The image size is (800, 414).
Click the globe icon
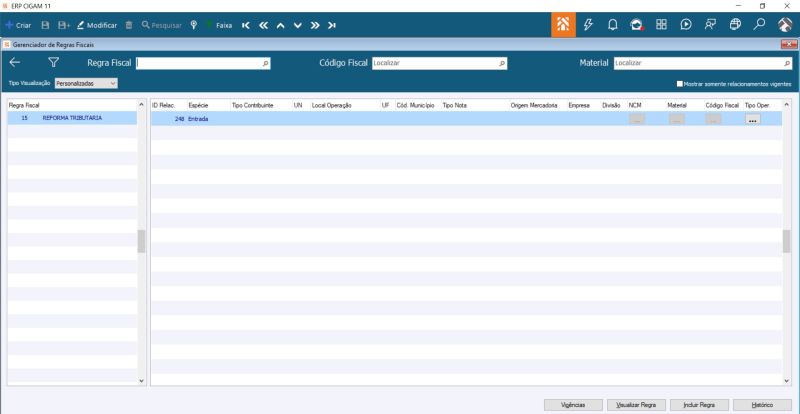coord(735,25)
